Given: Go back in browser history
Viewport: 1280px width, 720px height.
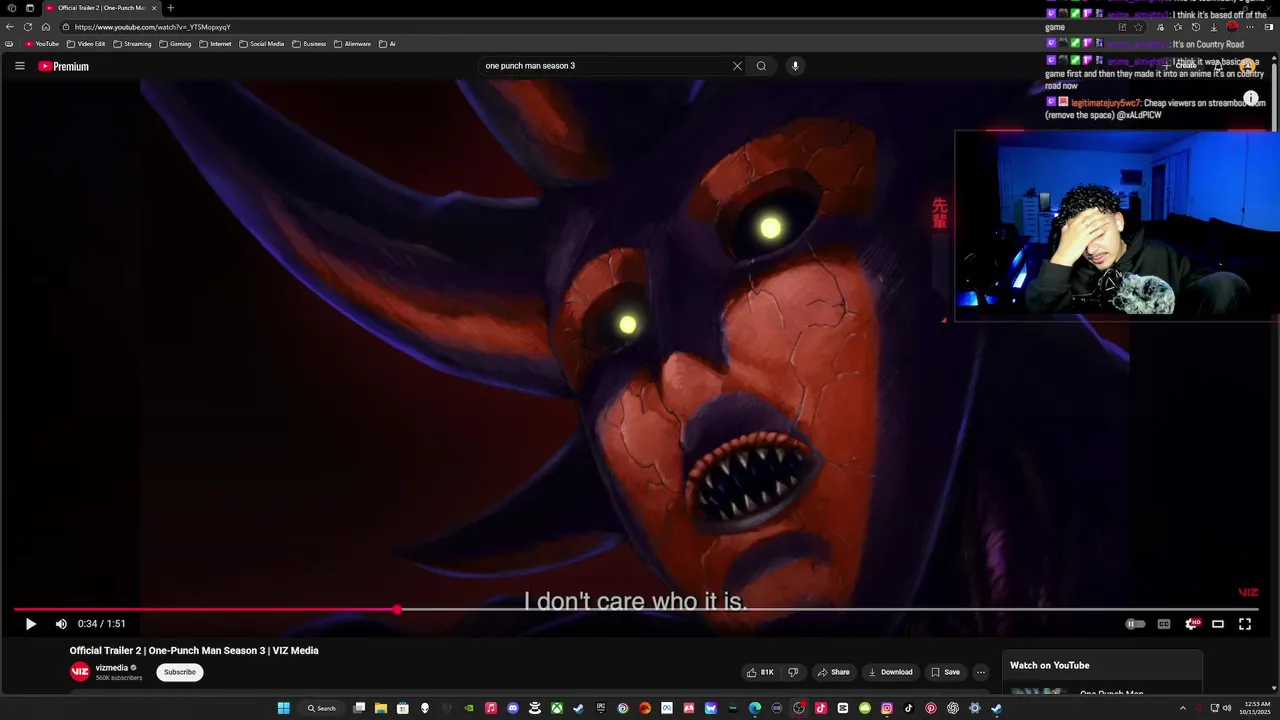Looking at the screenshot, I should click(x=10, y=27).
